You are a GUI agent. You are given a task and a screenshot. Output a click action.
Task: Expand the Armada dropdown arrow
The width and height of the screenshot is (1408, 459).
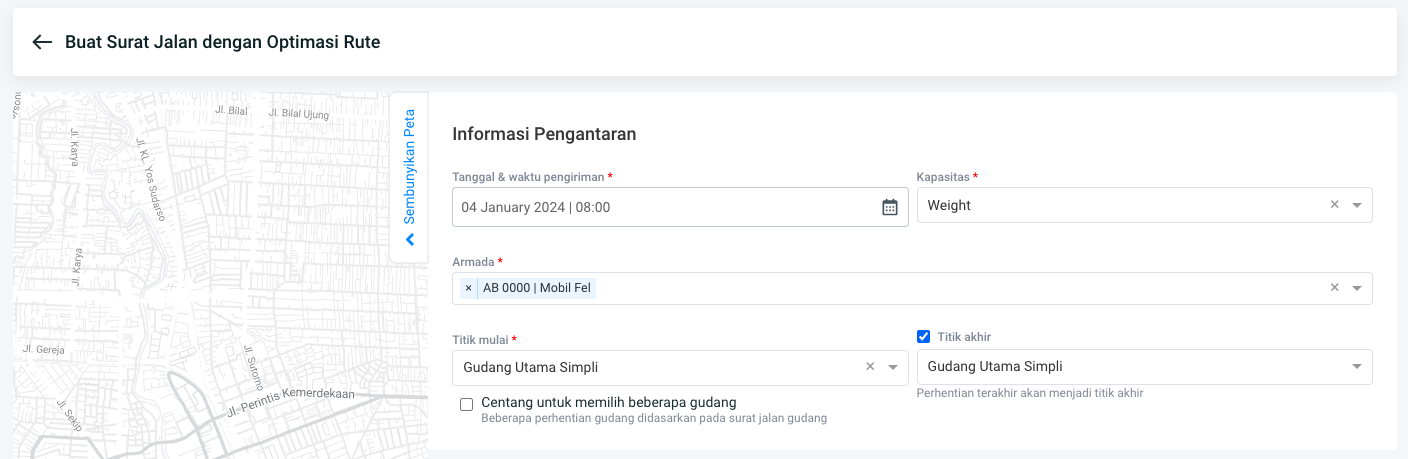pyautogui.click(x=1357, y=288)
